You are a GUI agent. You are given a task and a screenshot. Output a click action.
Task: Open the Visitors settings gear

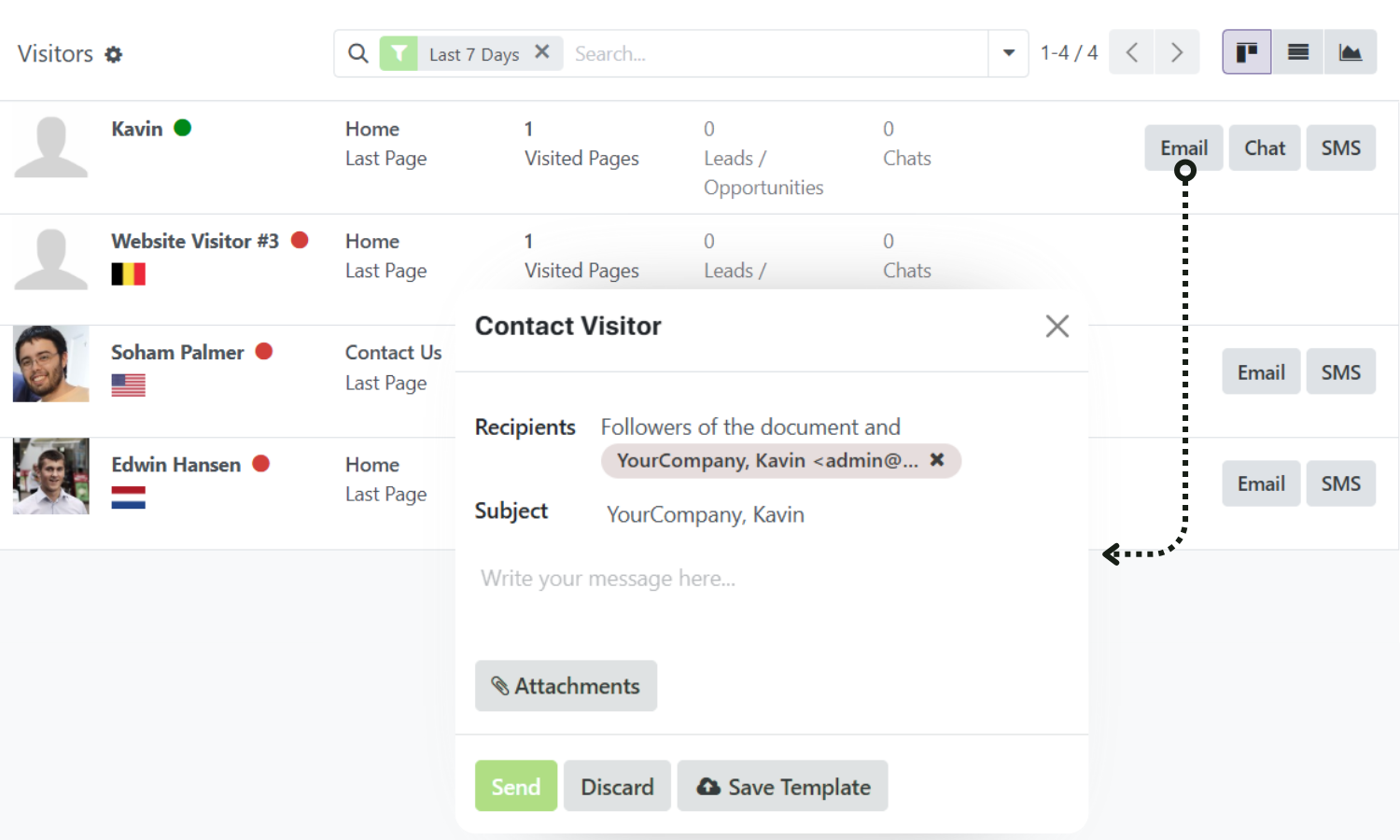[x=114, y=54]
